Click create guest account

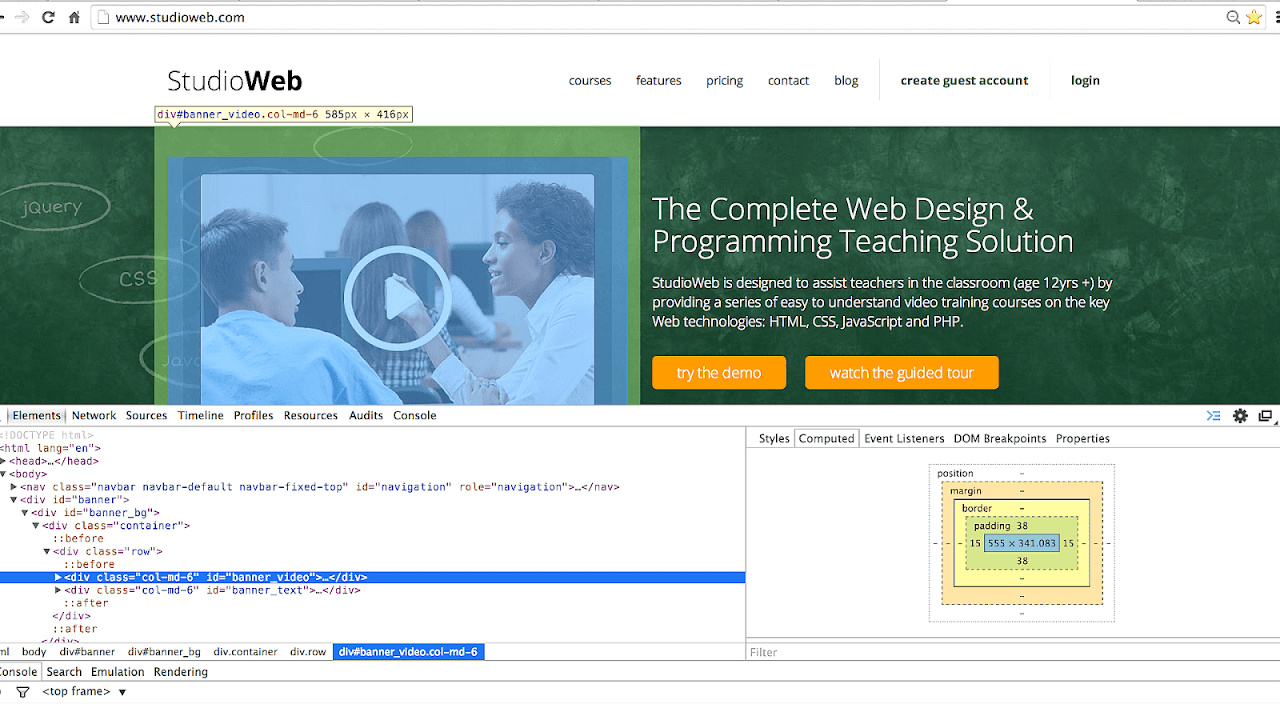(965, 81)
